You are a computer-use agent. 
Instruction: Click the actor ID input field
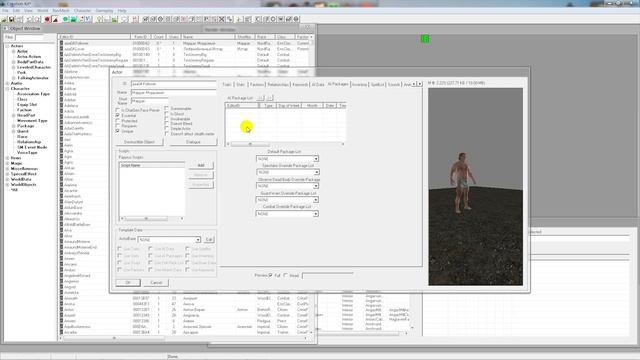point(173,84)
